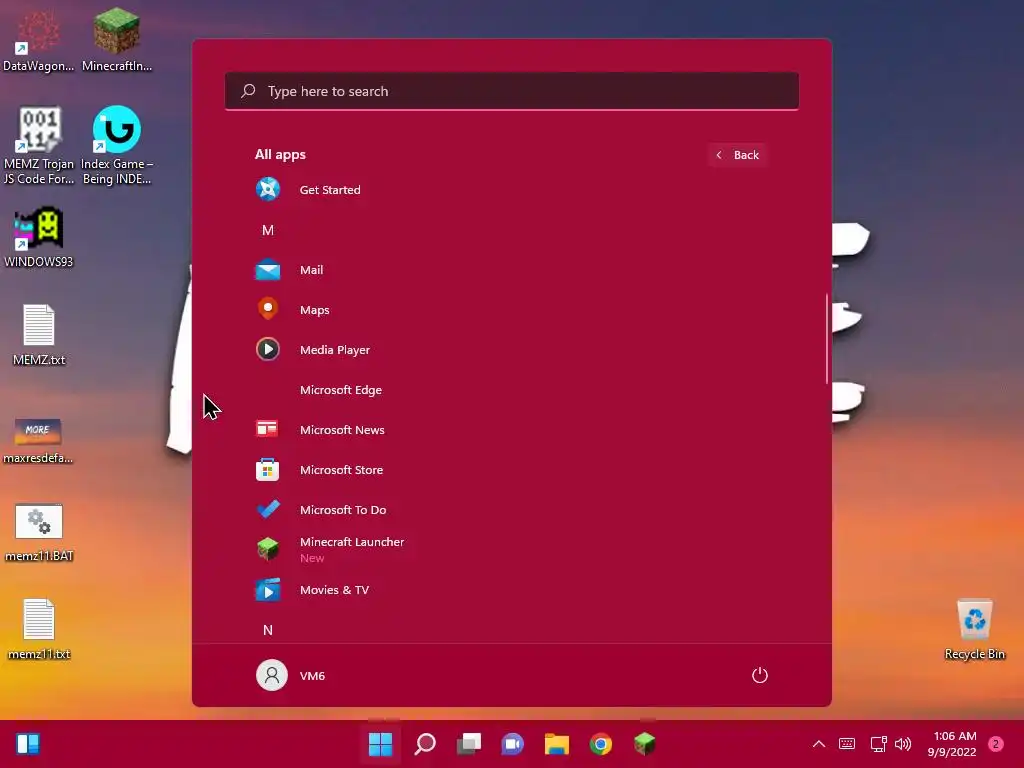1024x768 pixels.
Task: Click the M letter group header
Action: tap(268, 230)
